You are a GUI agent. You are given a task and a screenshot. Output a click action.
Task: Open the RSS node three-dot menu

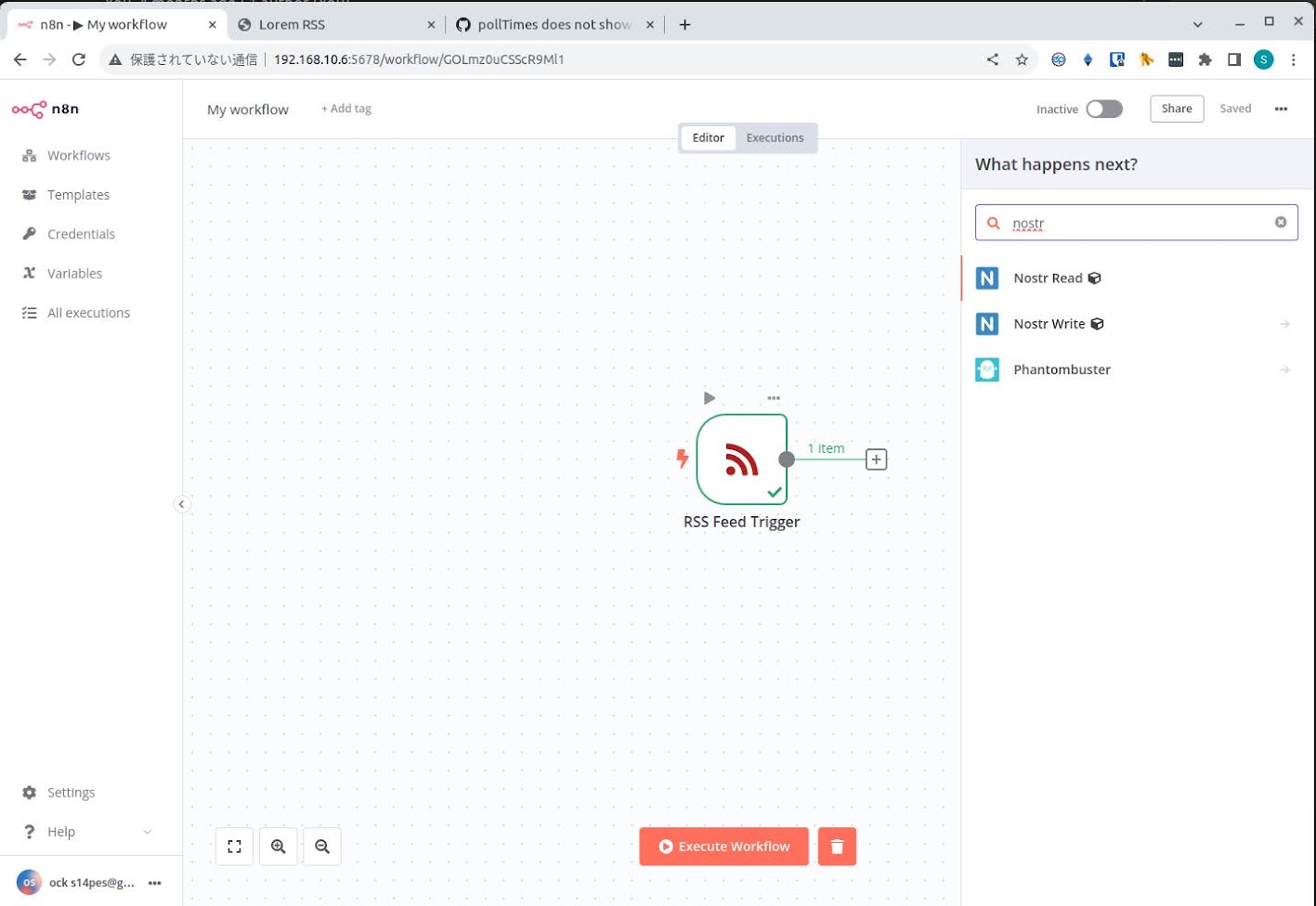tap(774, 398)
